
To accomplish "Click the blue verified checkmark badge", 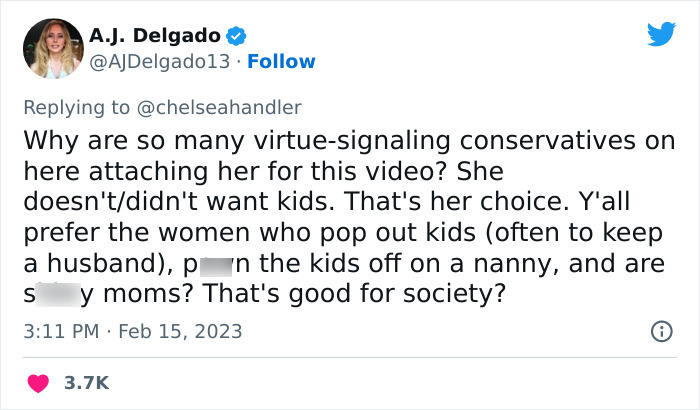I will pyautogui.click(x=236, y=36).
